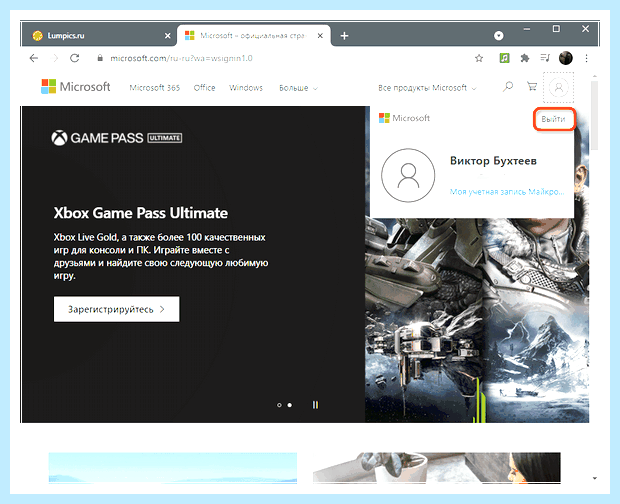This screenshot has width=620, height=504.
Task: Click the bottom right promo image
Action: tap(437, 468)
